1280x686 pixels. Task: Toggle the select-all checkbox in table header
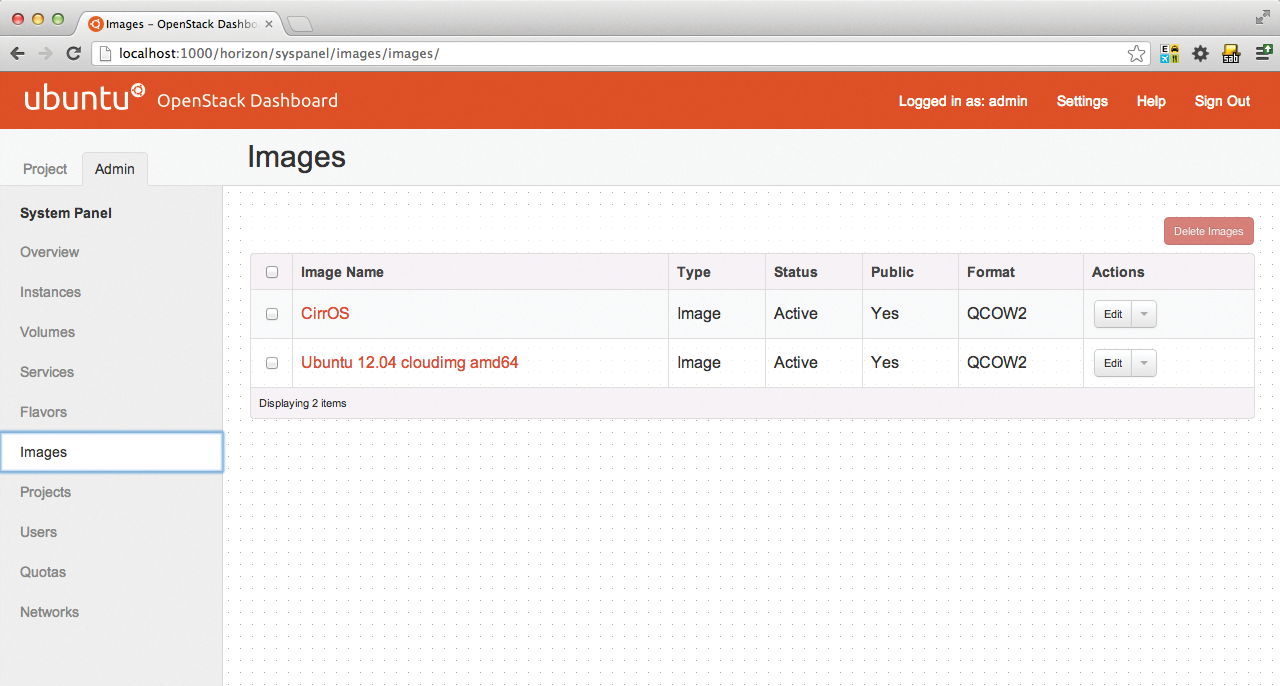coord(272,272)
